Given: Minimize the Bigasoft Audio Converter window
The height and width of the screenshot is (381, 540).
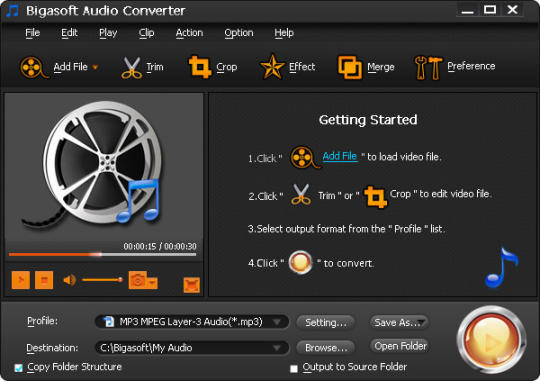Looking at the screenshot, I should click(x=467, y=10).
